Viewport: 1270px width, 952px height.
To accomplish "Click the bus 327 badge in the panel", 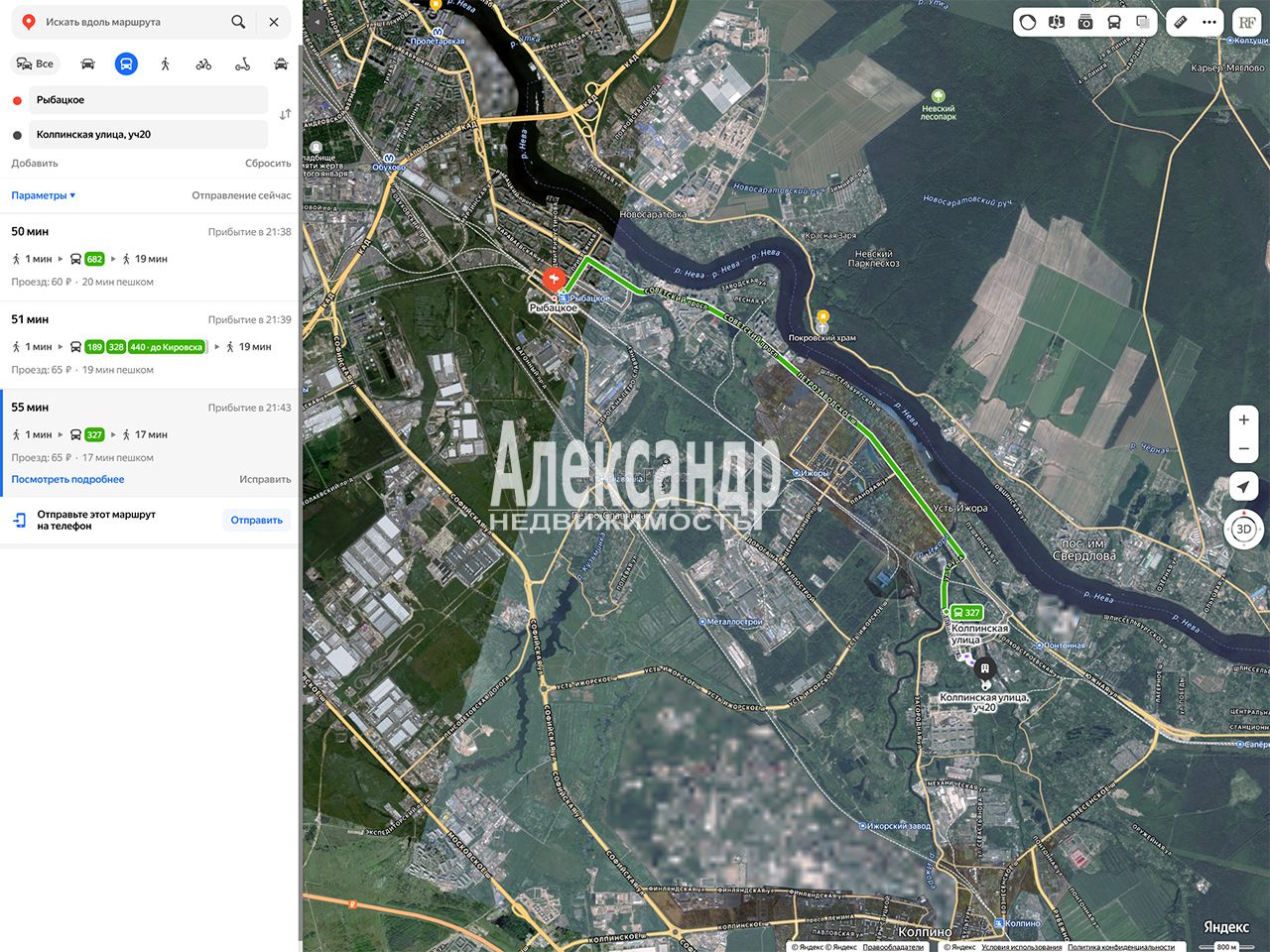I will point(94,434).
